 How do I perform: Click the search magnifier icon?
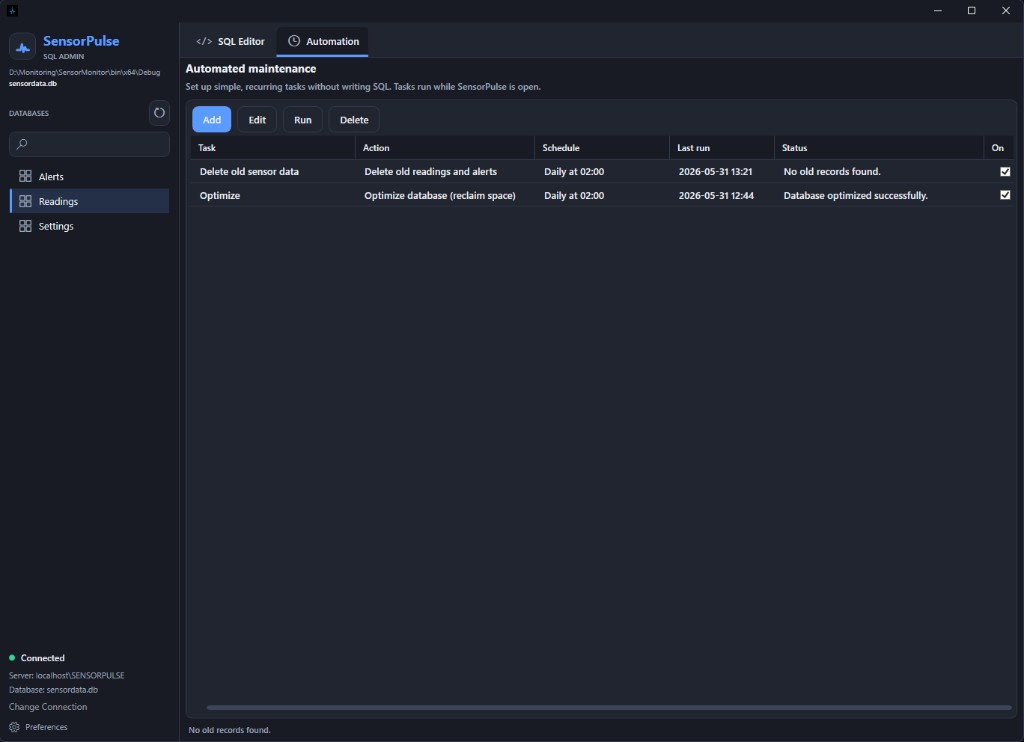click(x=22, y=144)
